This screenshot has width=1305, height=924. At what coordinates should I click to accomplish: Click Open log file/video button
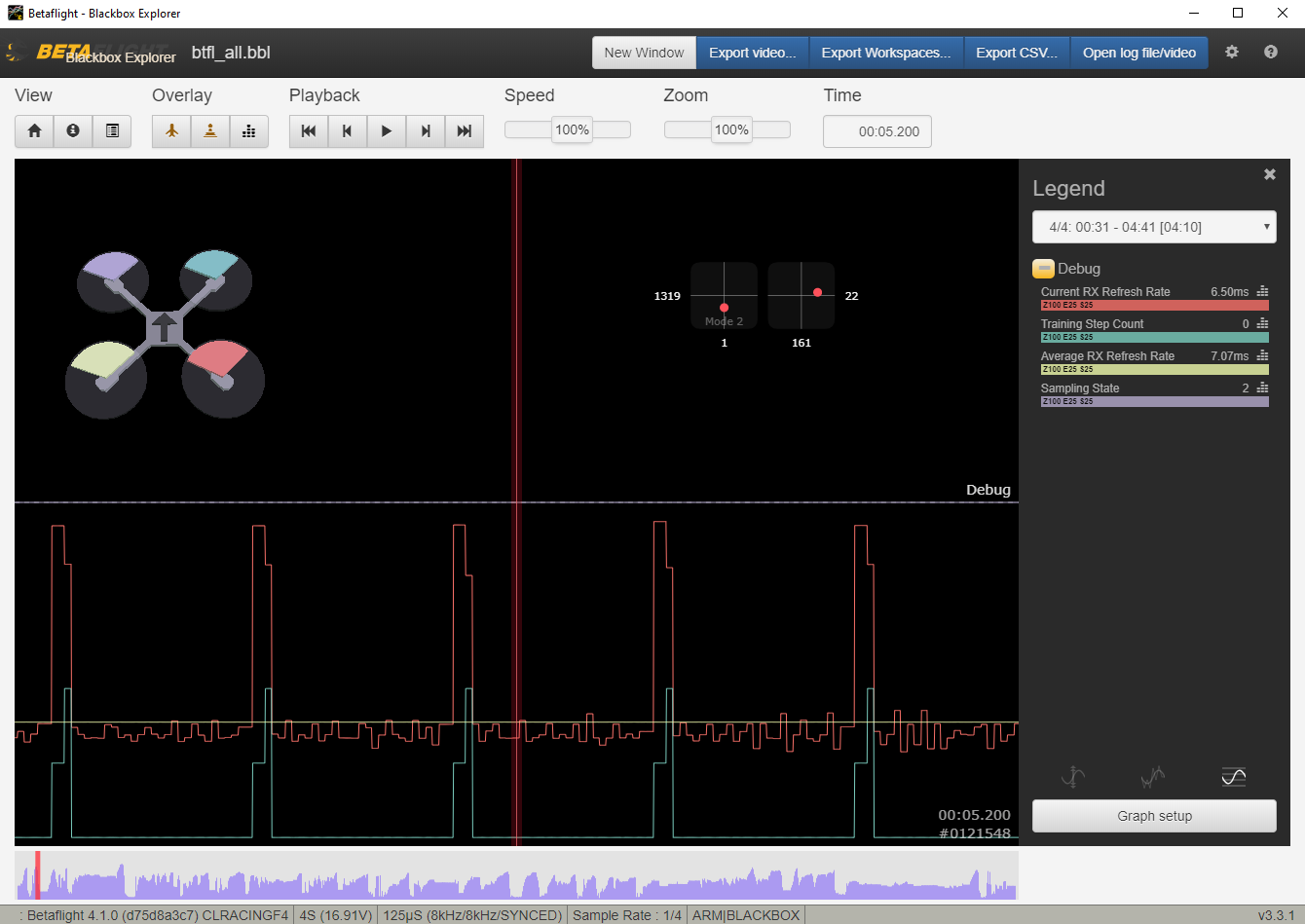pyautogui.click(x=1139, y=53)
